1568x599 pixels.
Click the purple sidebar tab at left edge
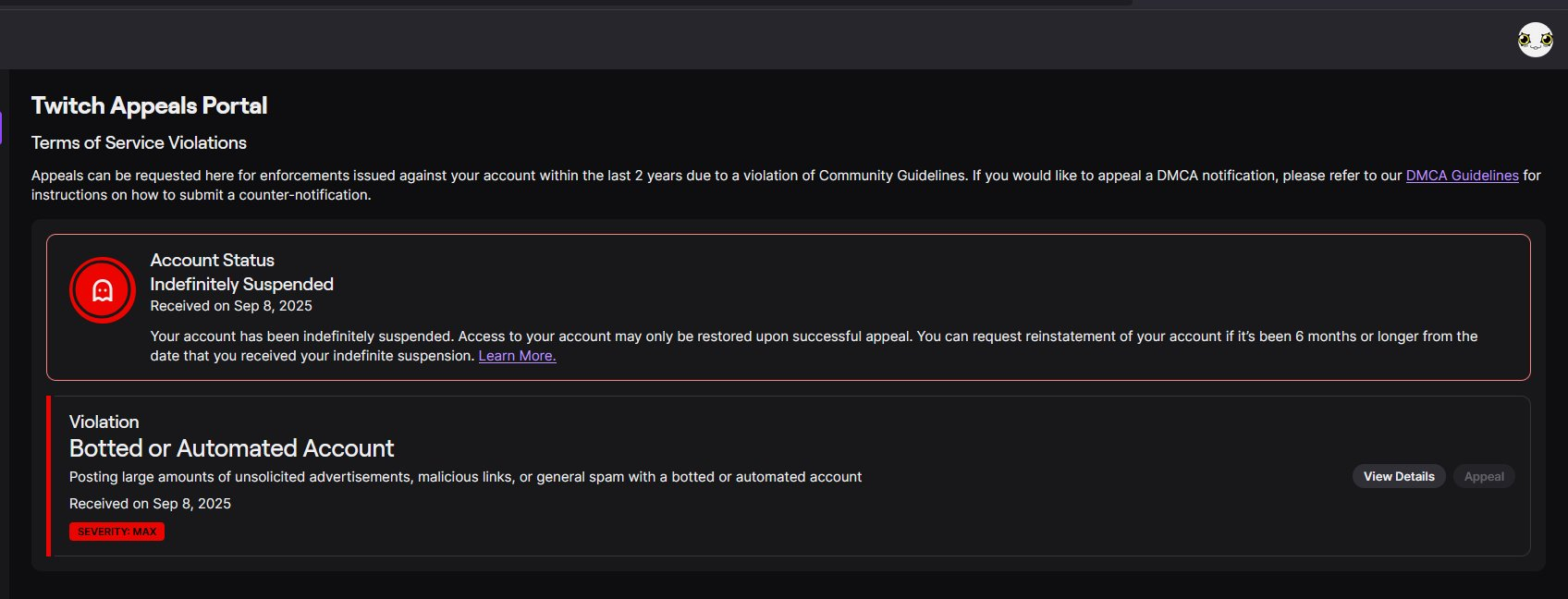2,128
